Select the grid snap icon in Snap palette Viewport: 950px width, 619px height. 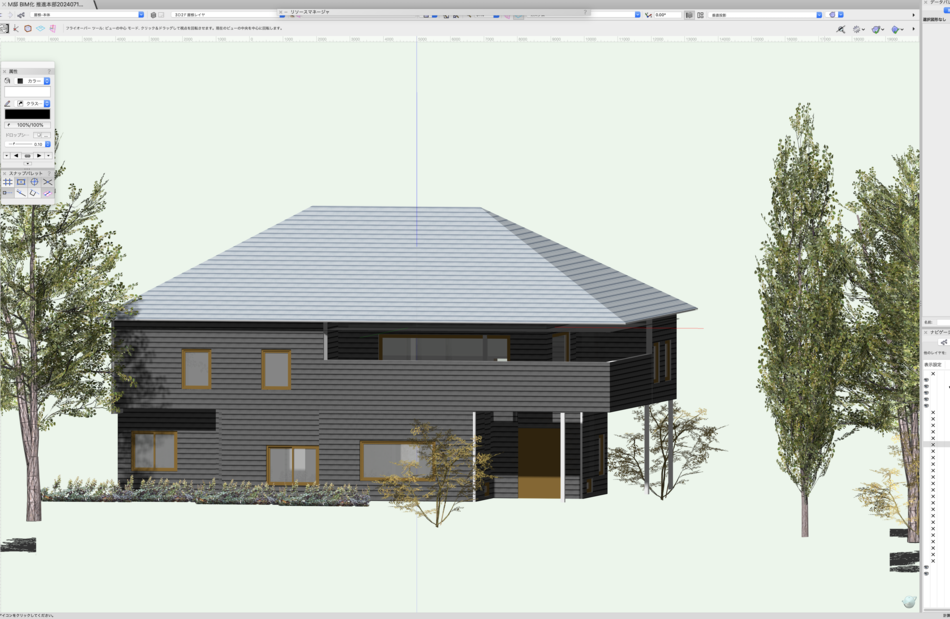pyautogui.click(x=8, y=182)
